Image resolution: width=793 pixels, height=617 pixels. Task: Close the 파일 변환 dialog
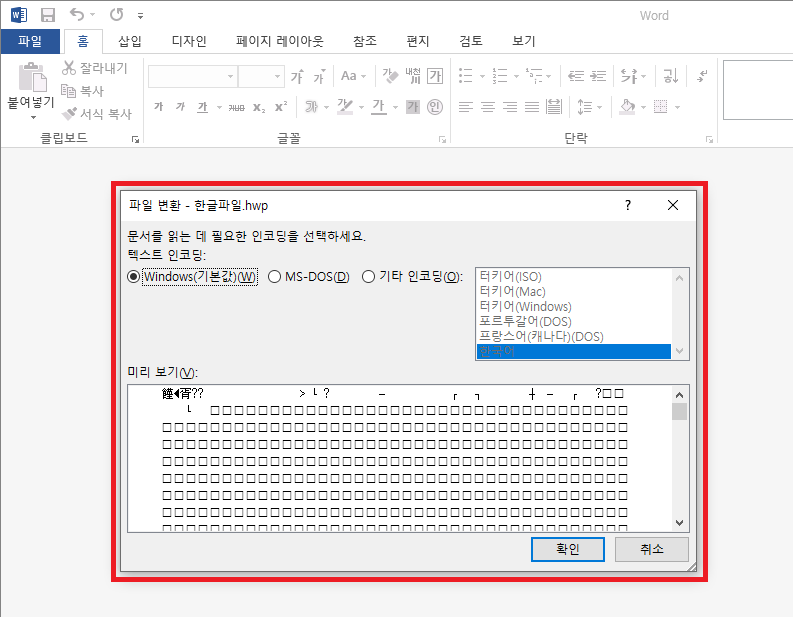pyautogui.click(x=673, y=205)
